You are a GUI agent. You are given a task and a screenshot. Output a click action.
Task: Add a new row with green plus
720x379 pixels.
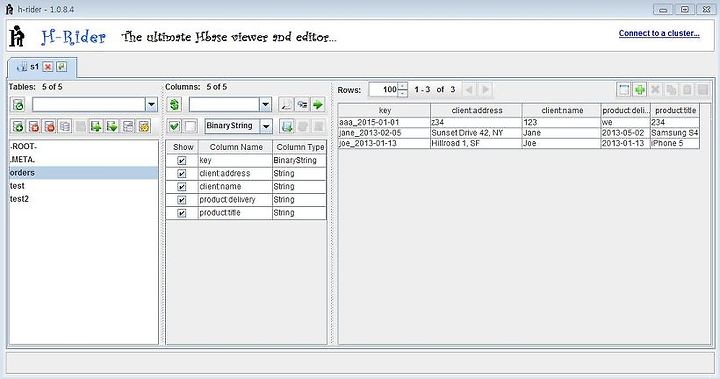(640, 90)
